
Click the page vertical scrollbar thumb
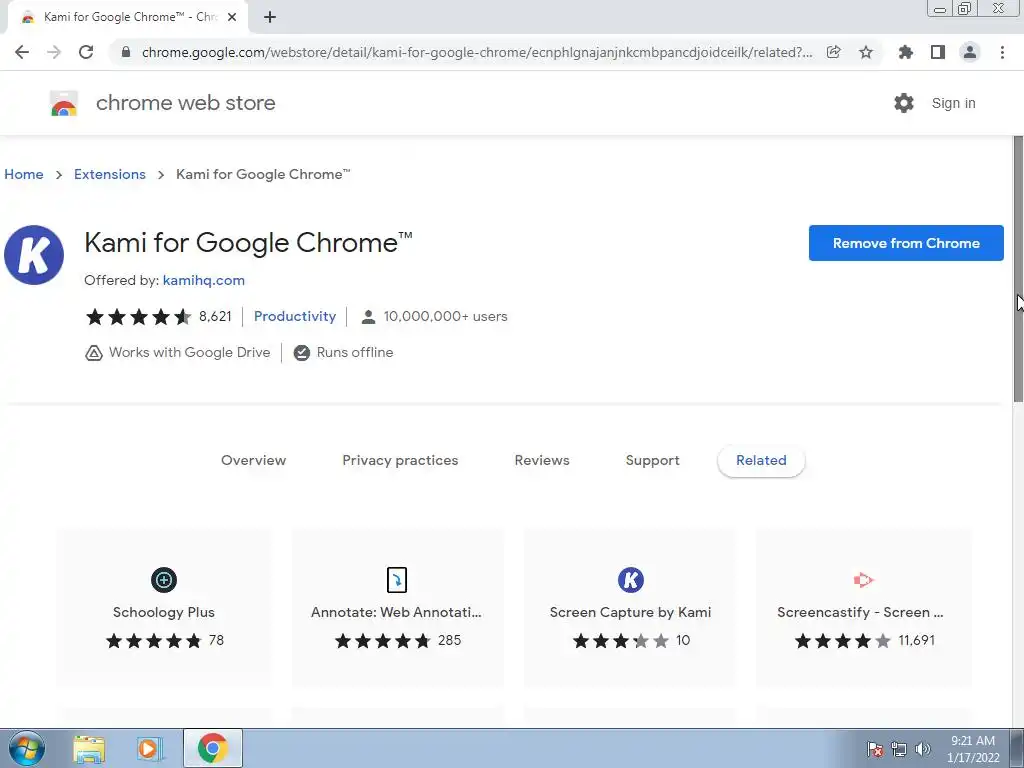tap(1018, 270)
